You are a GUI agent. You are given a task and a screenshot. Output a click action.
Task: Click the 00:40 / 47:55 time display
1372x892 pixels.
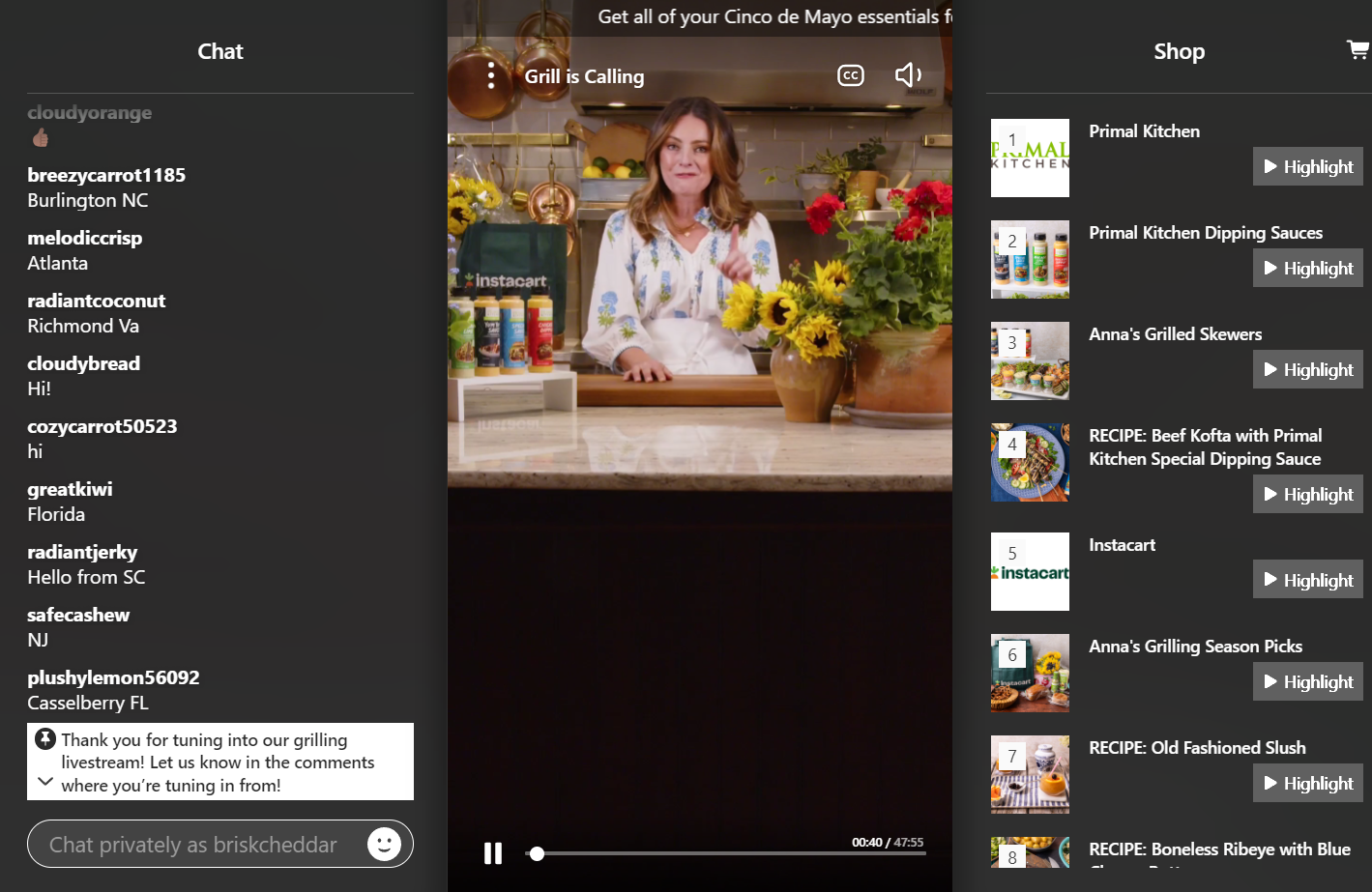click(x=888, y=843)
